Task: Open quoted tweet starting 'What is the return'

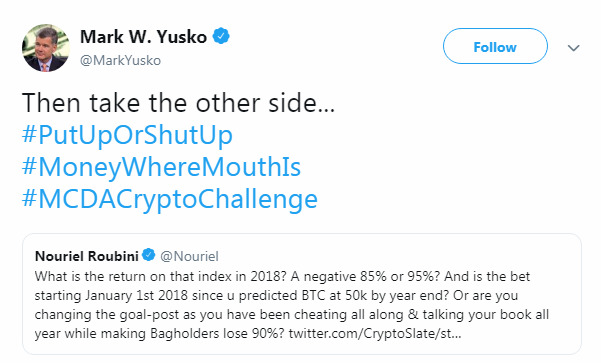Action: pyautogui.click(x=302, y=294)
